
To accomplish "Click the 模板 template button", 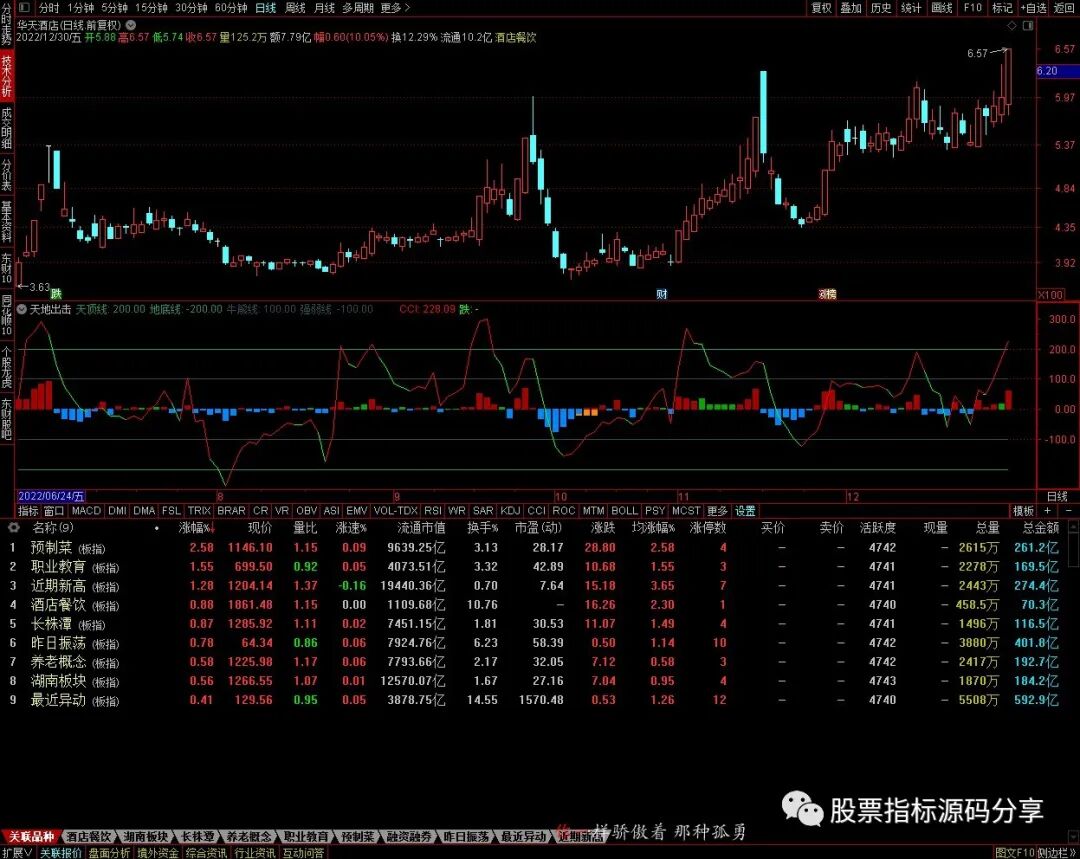I will 1023,510.
